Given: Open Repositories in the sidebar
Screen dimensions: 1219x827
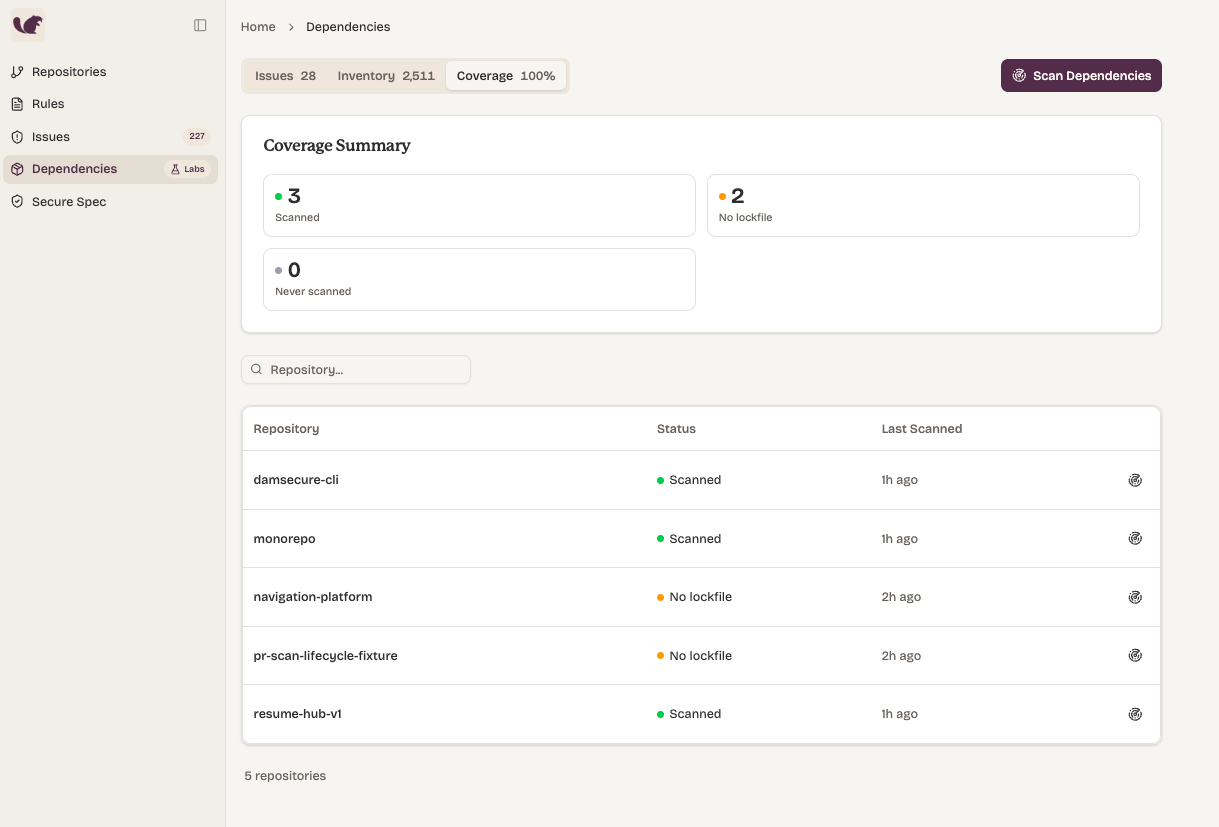Looking at the screenshot, I should [110, 72].
